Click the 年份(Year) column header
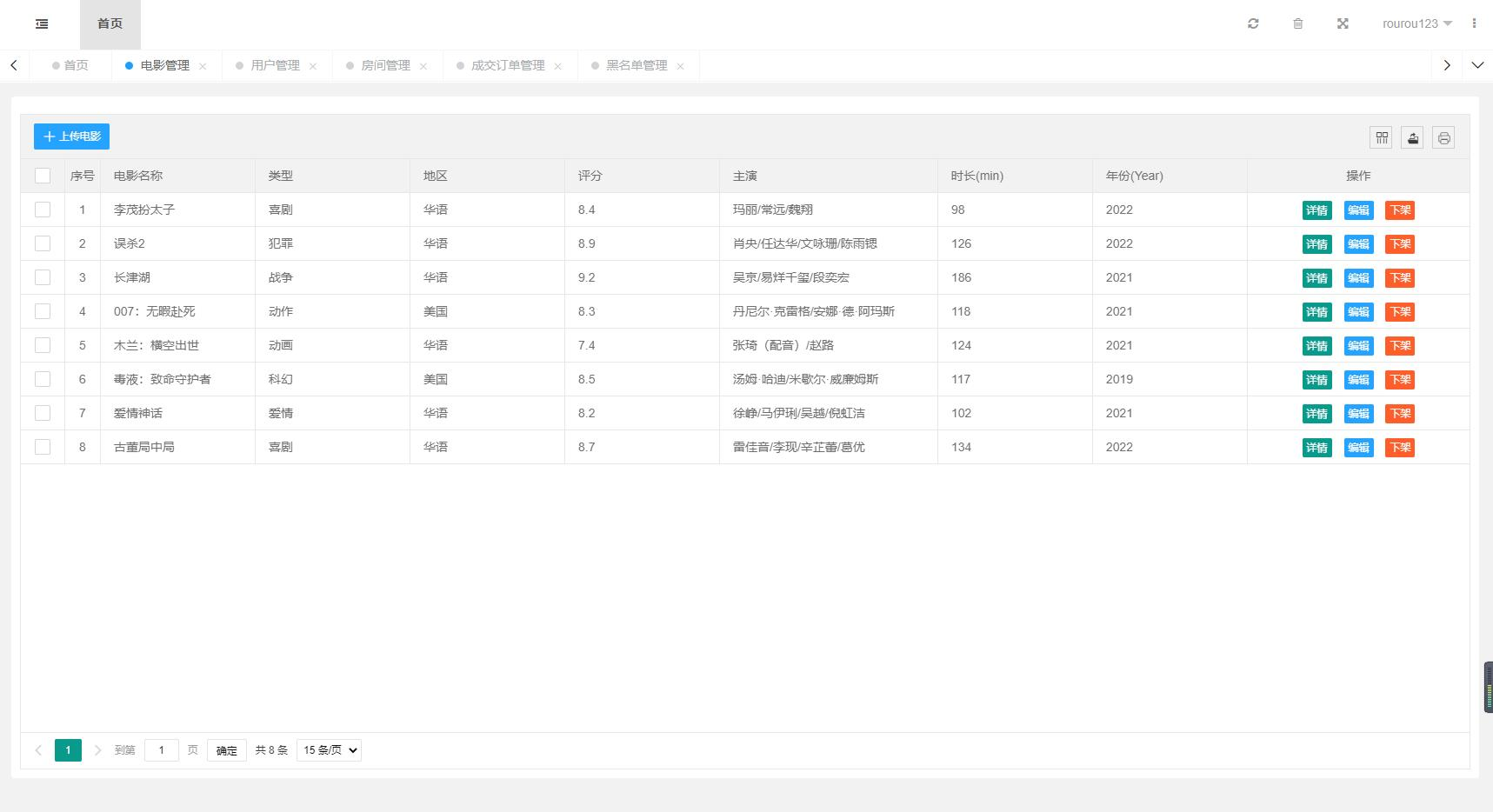 point(1170,176)
